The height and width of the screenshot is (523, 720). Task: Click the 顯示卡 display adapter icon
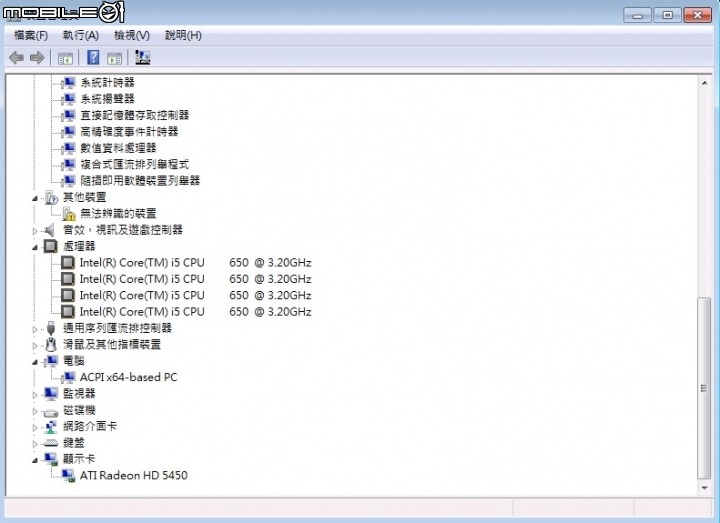pyautogui.click(x=51, y=459)
